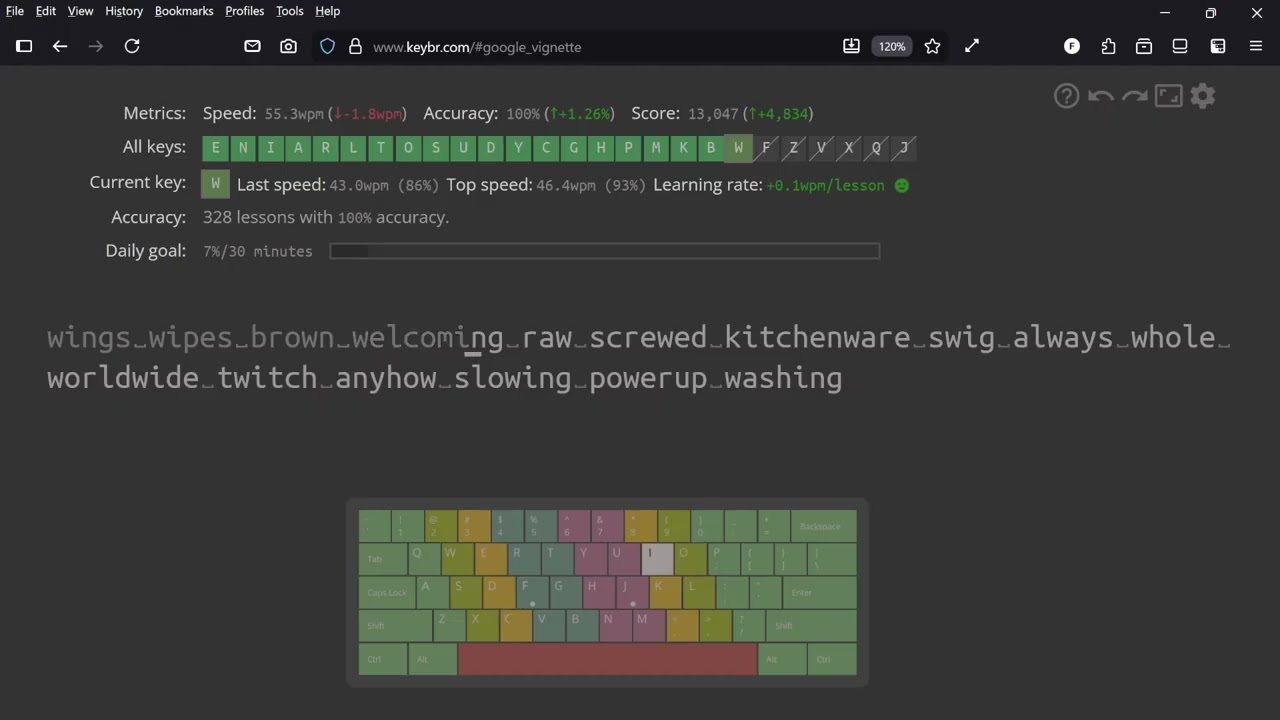The image size is (1280, 720).
Task: Click the speed value 55.3wpm
Action: (x=294, y=114)
